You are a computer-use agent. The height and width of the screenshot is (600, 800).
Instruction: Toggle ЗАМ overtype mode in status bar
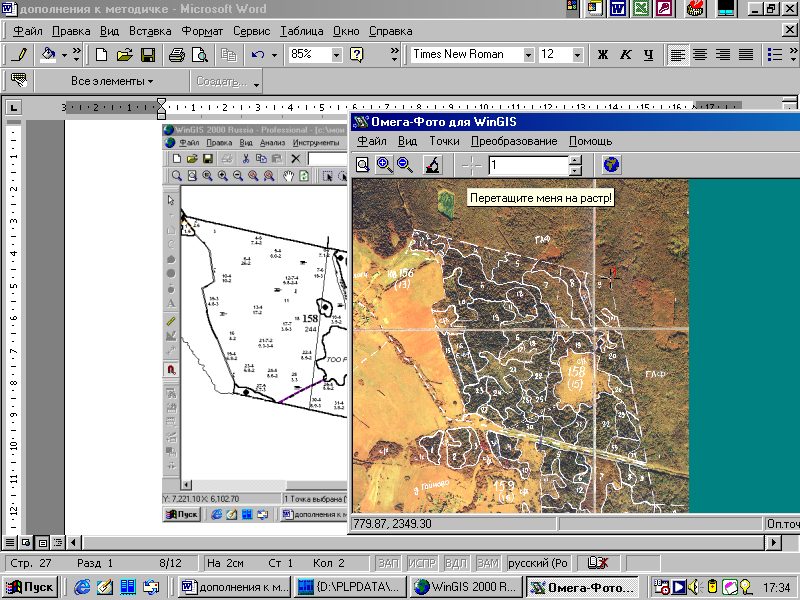click(x=488, y=563)
